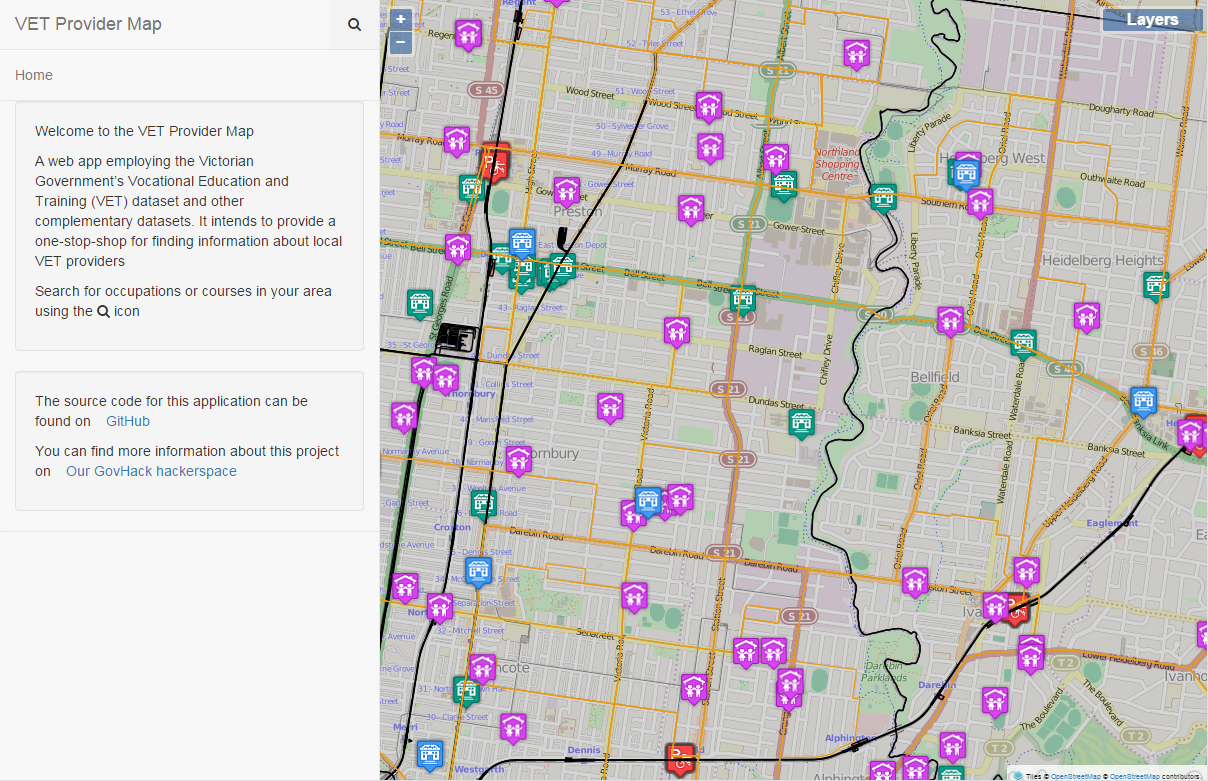
Task: Select the blue building marker on Banksia Link
Action: coord(1143,402)
